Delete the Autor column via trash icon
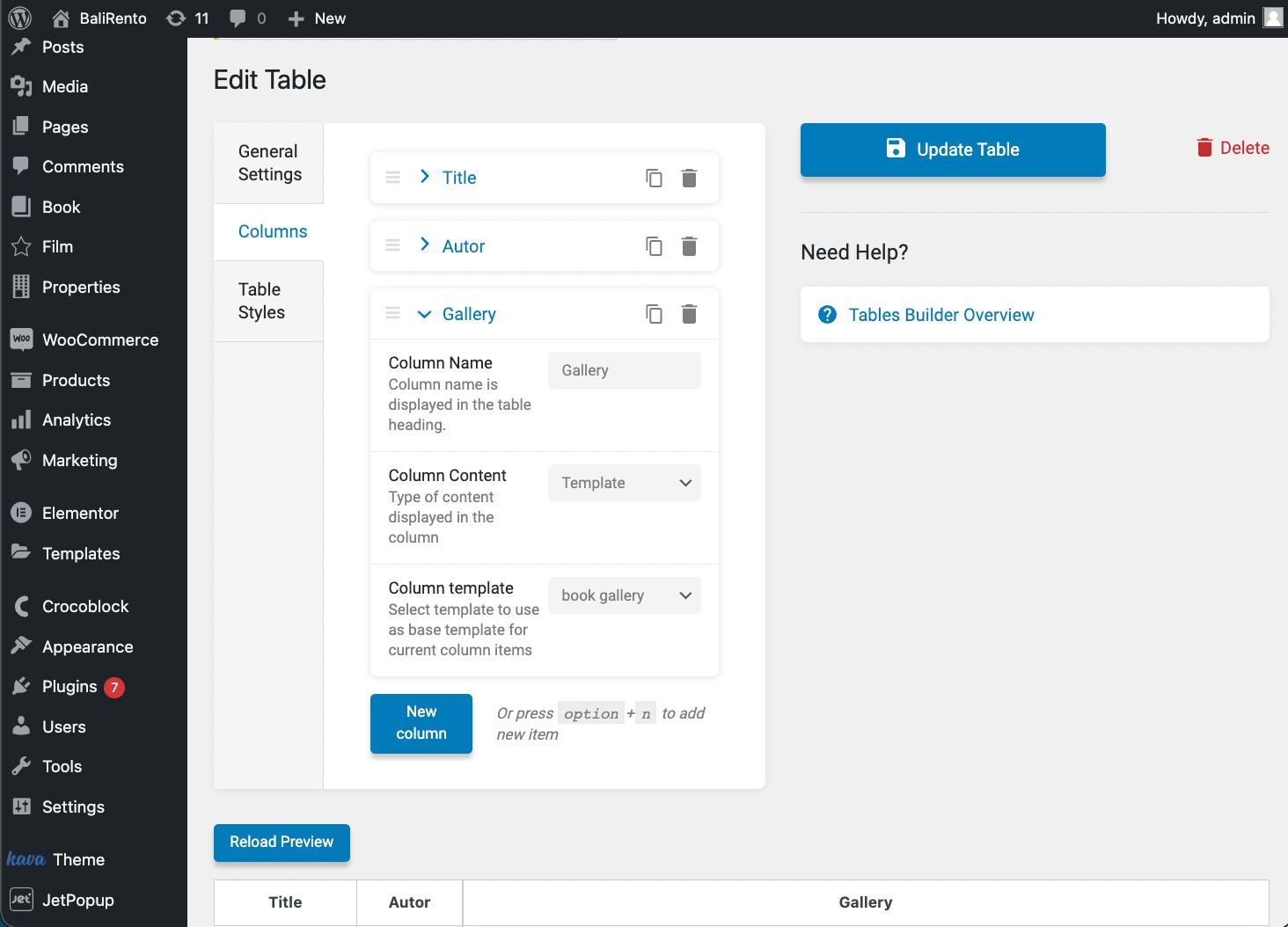1288x927 pixels. 689,246
